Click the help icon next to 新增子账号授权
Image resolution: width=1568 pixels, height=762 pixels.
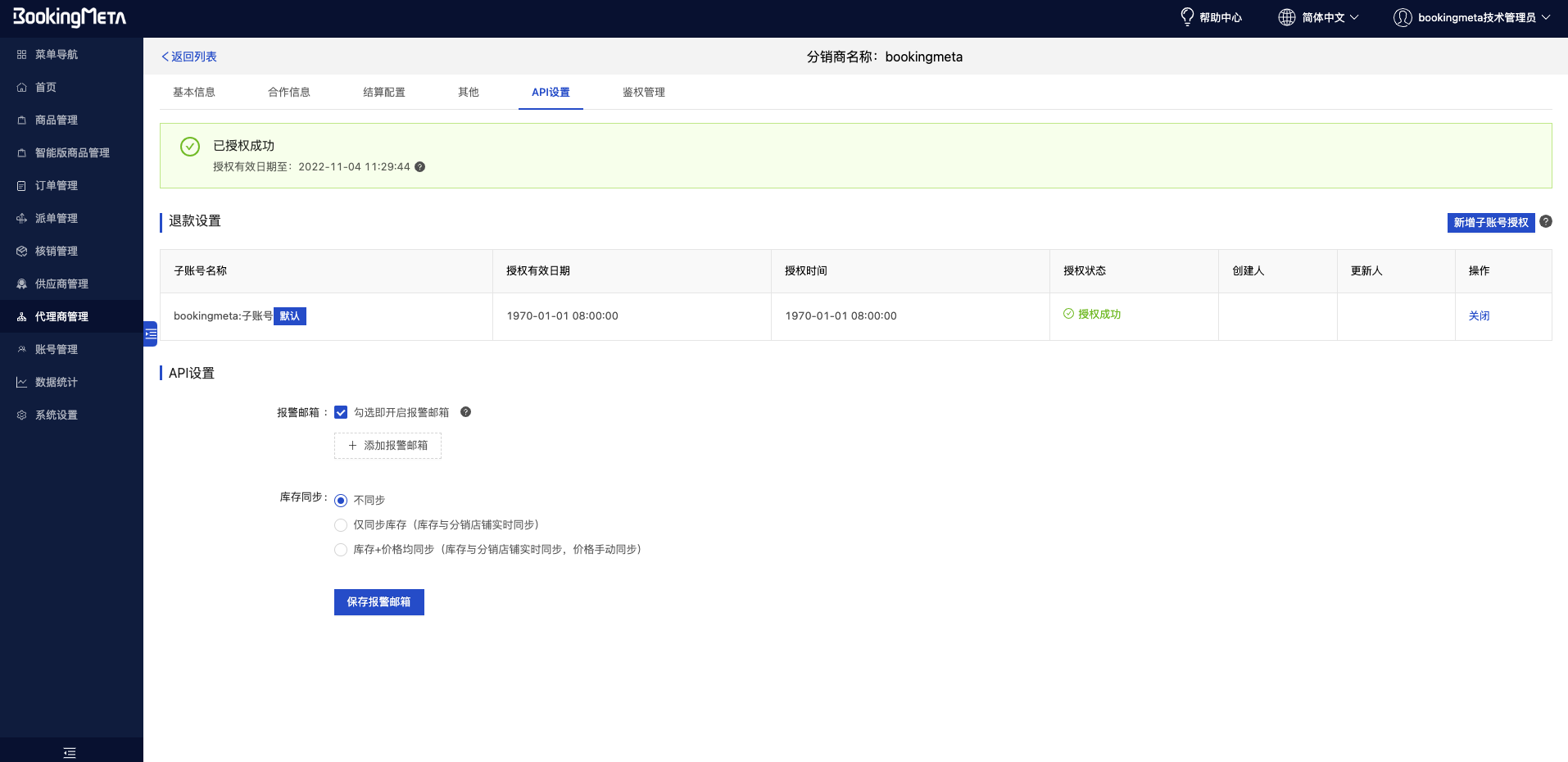[1545, 221]
